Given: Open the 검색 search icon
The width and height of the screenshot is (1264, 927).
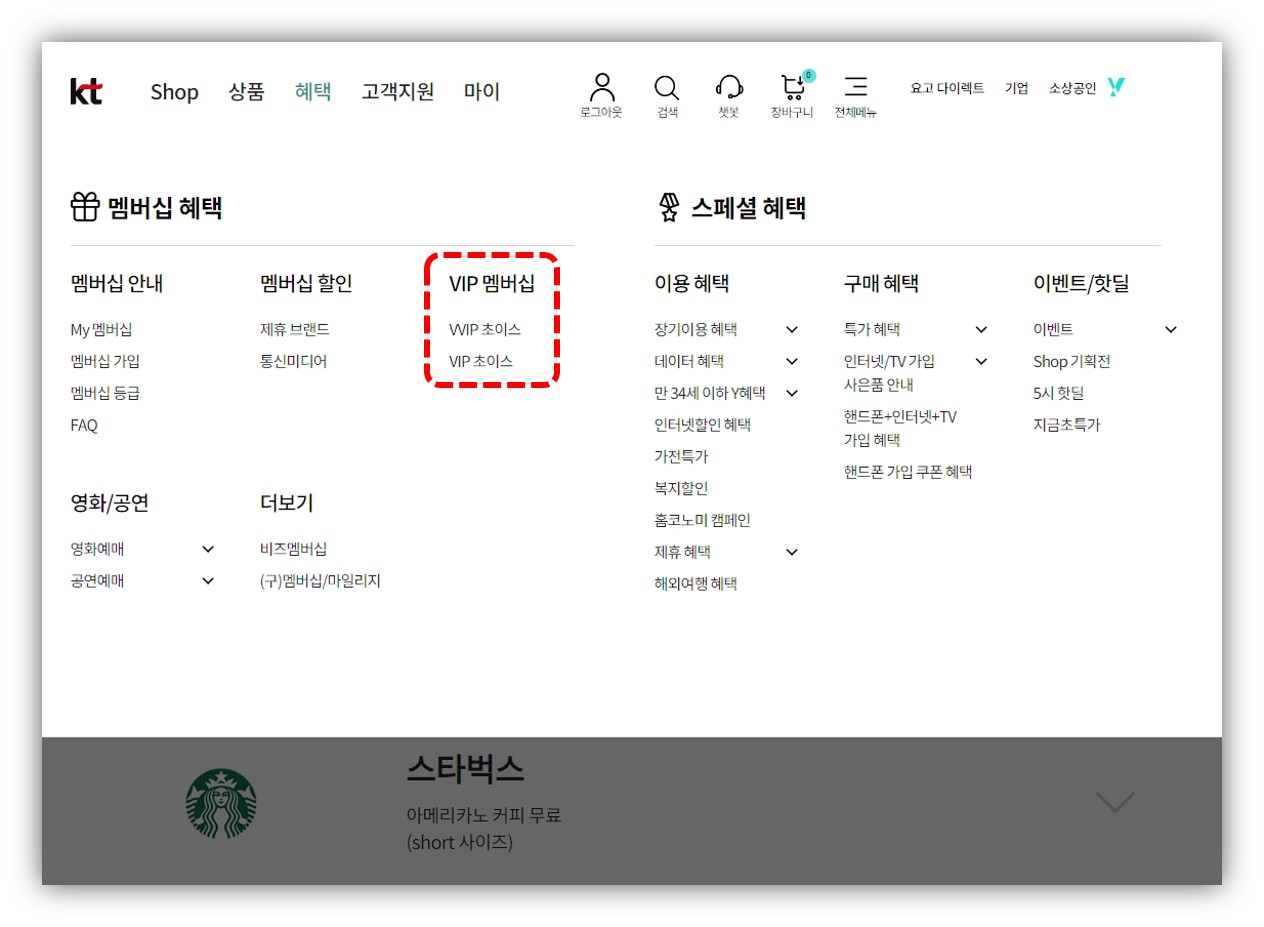Looking at the screenshot, I should click(x=666, y=88).
